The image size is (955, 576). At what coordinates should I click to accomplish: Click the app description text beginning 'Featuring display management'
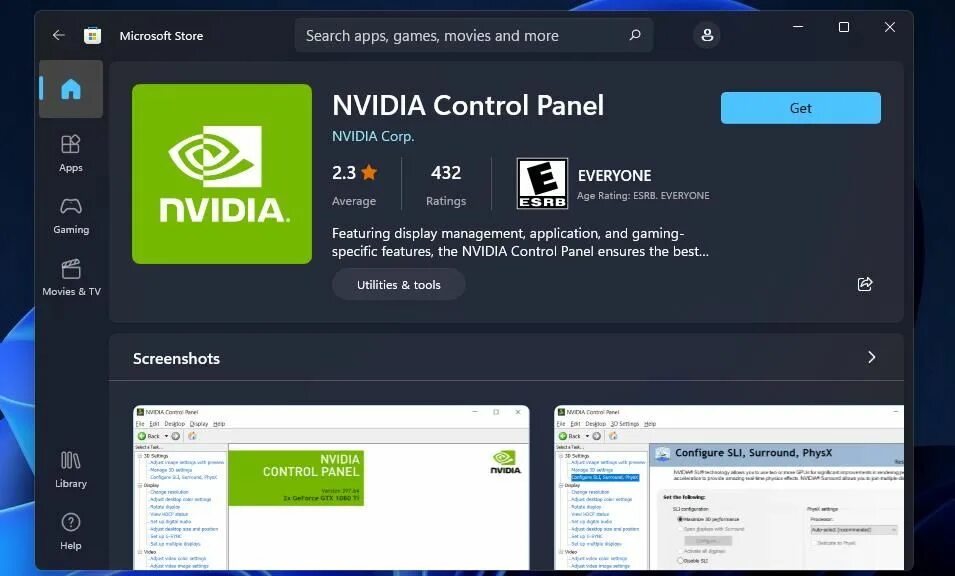click(520, 242)
